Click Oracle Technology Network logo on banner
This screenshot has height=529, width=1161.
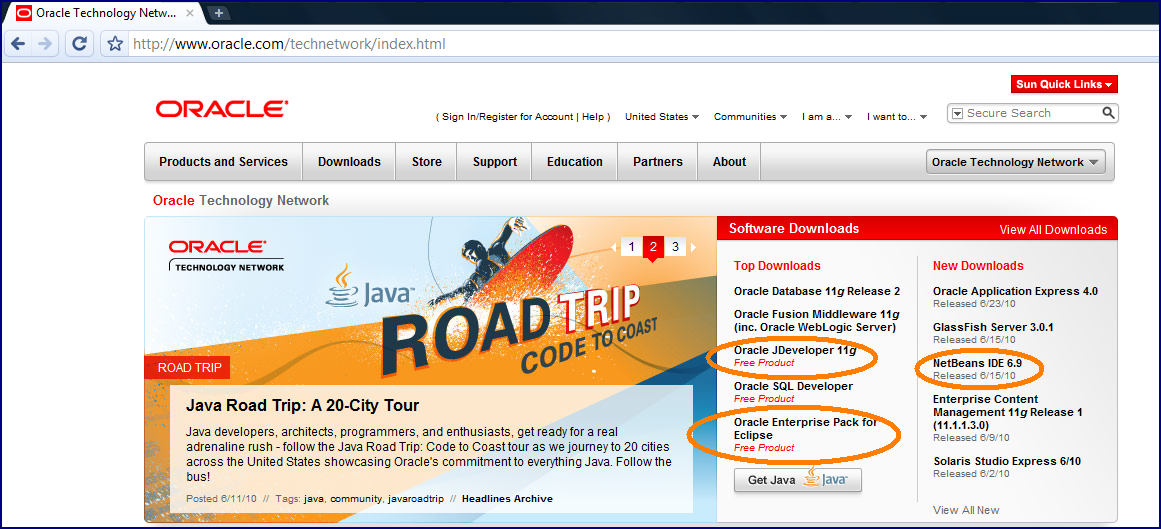point(226,256)
